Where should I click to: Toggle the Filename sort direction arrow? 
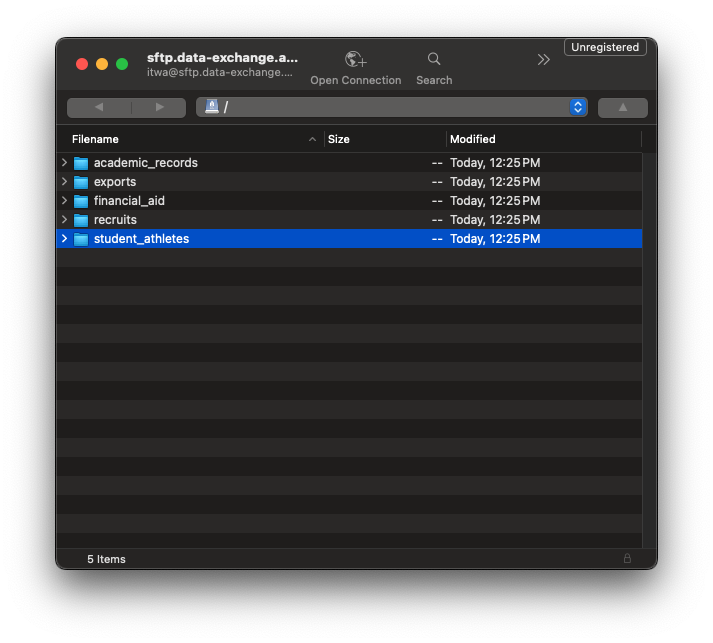pos(312,139)
